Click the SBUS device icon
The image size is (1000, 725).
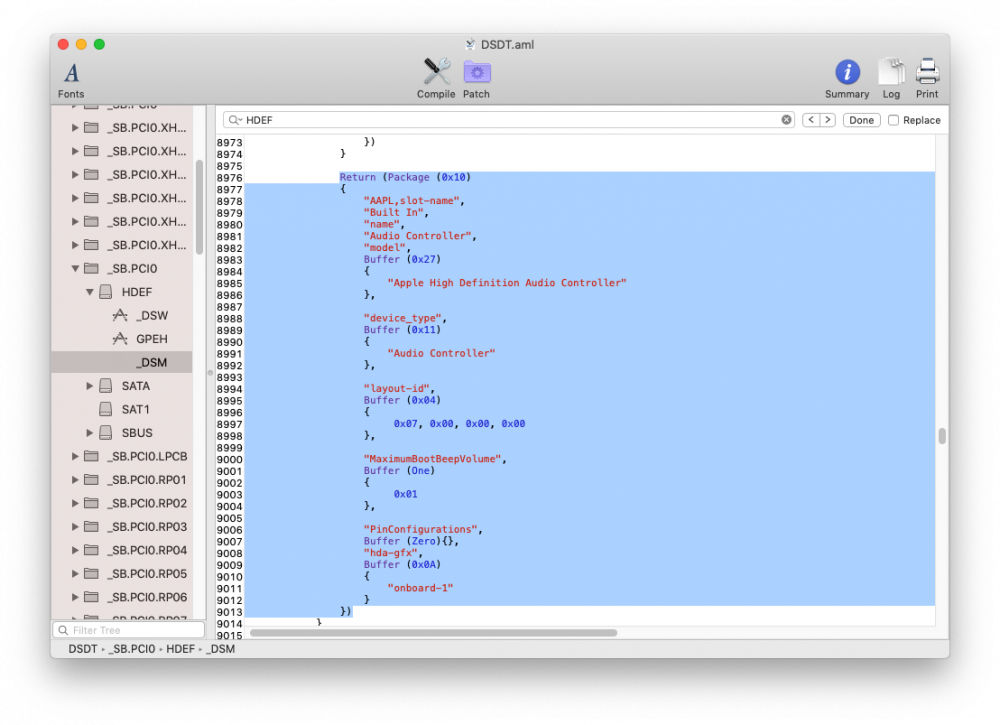click(x=106, y=433)
